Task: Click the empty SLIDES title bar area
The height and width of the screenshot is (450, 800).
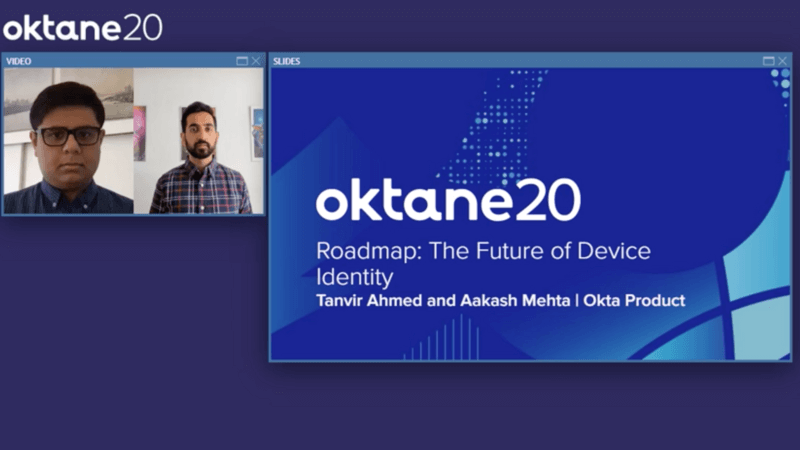Action: (520, 61)
